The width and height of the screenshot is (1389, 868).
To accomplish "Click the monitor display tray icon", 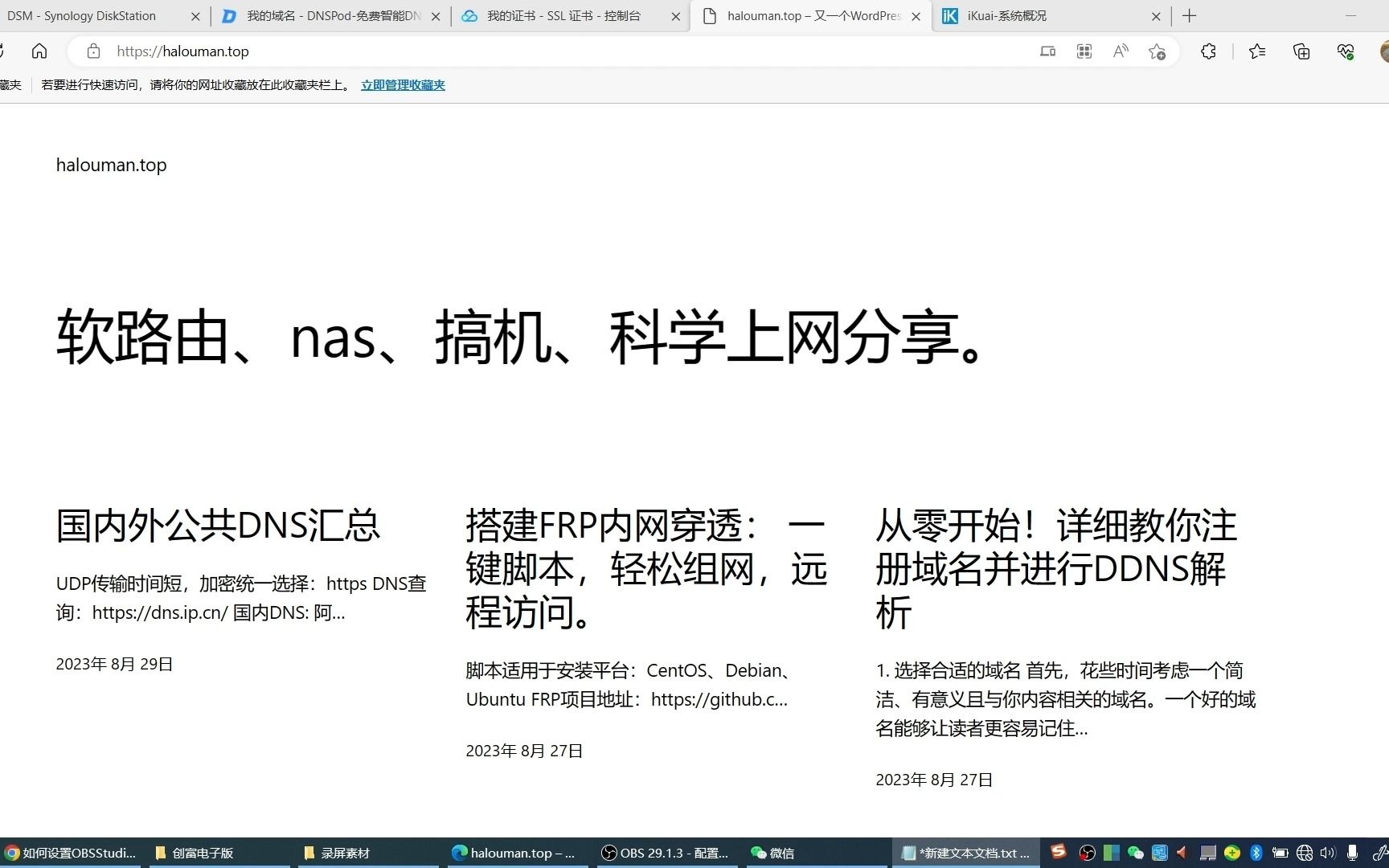I will point(1207,853).
